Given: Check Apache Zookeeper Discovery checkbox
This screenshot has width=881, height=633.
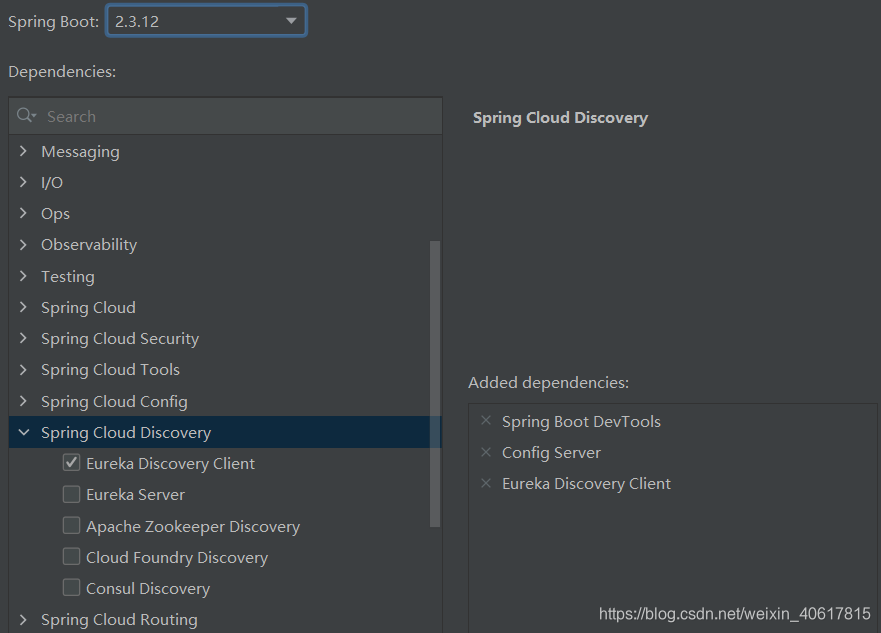Looking at the screenshot, I should coord(71,526).
